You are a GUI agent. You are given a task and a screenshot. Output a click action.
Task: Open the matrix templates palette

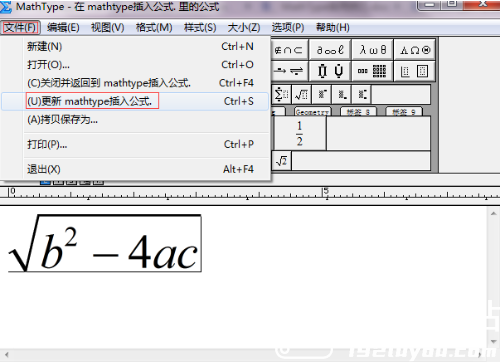[372, 71]
